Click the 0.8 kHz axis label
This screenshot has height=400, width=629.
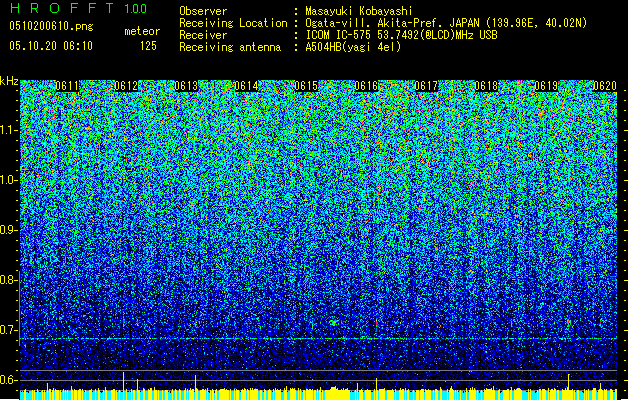(9, 280)
